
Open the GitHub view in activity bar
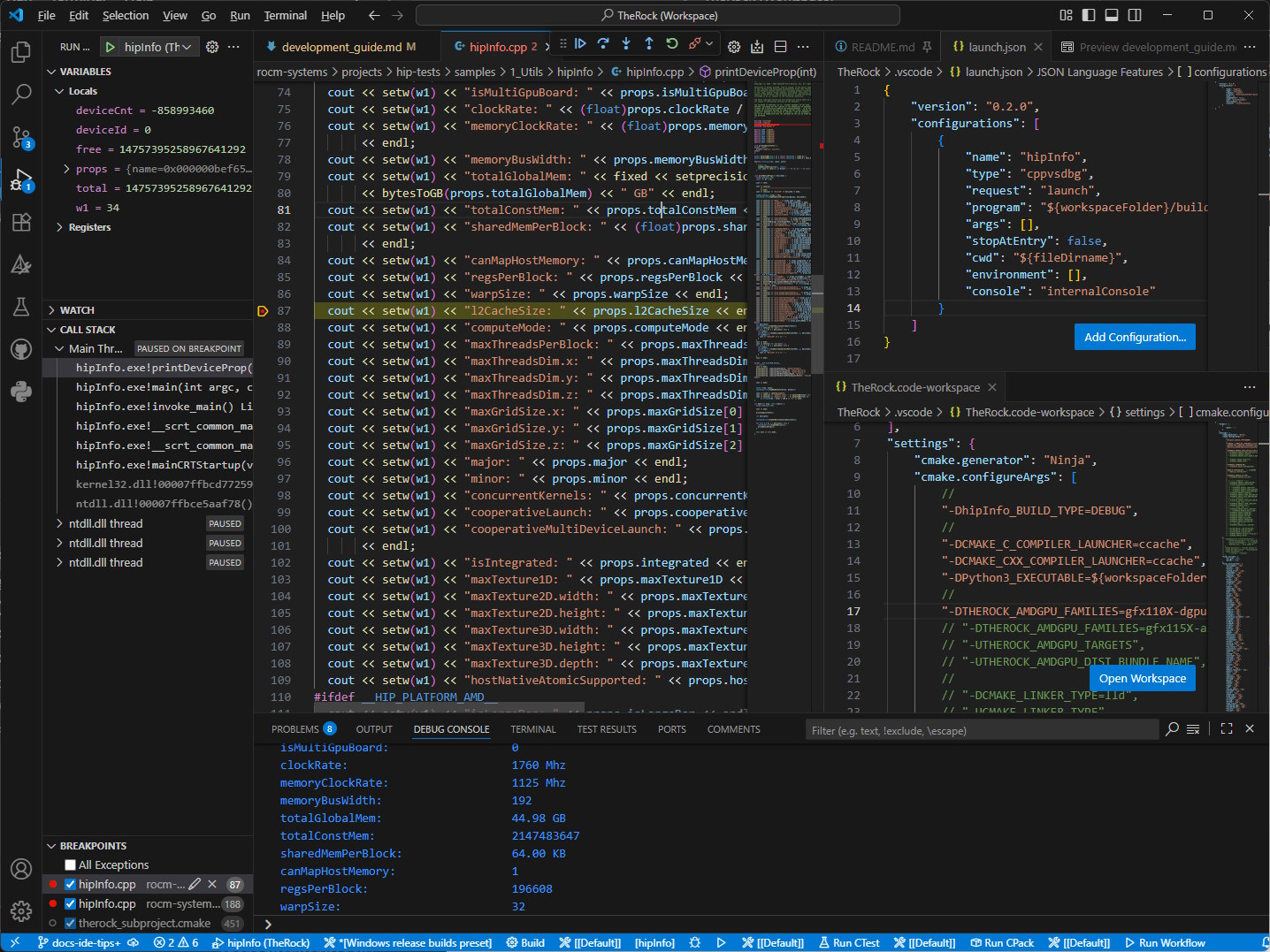click(x=21, y=349)
